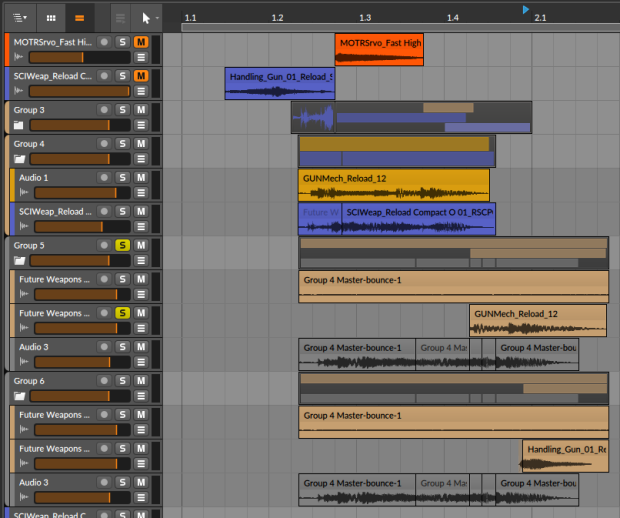The height and width of the screenshot is (518, 620).
Task: Adjust the Audio 1 volume fader
Action: pyautogui.click(x=82, y=193)
